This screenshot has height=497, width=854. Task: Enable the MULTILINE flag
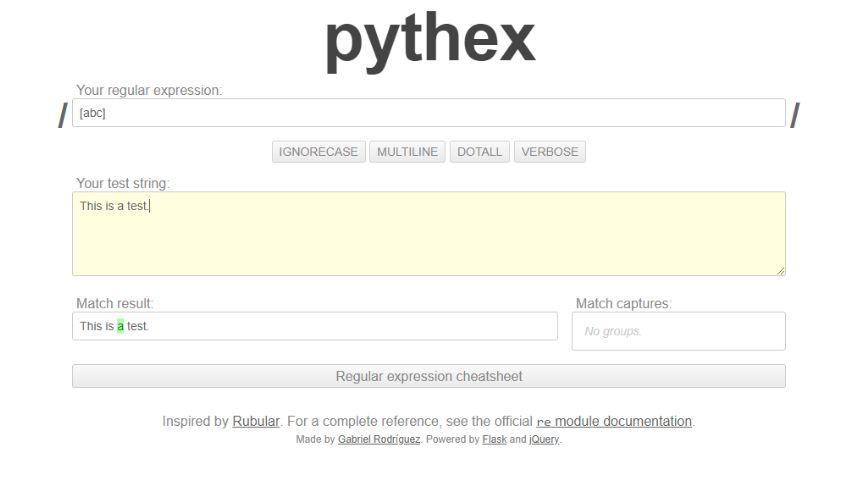pos(407,152)
